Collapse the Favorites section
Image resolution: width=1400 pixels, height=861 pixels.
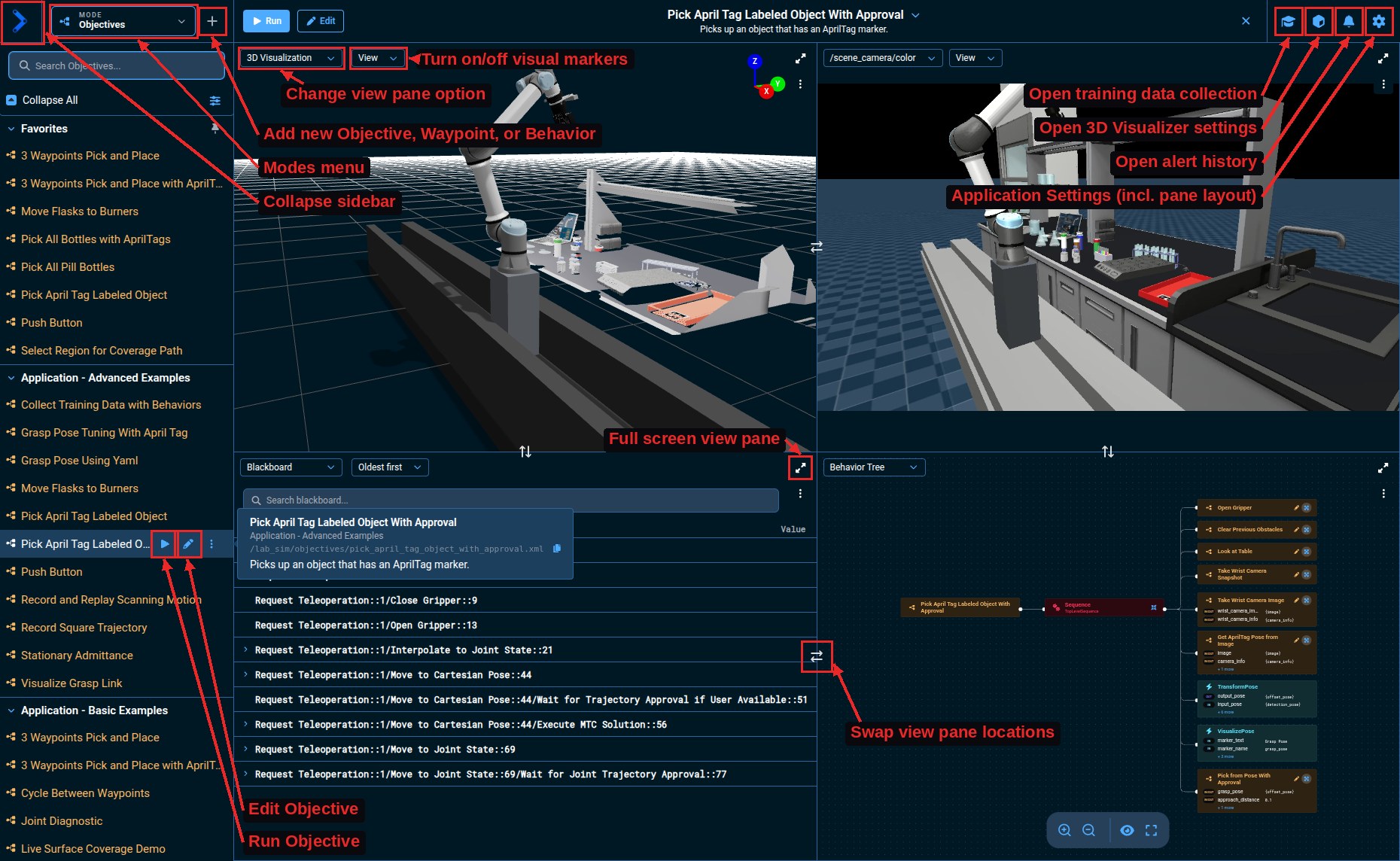[11, 129]
